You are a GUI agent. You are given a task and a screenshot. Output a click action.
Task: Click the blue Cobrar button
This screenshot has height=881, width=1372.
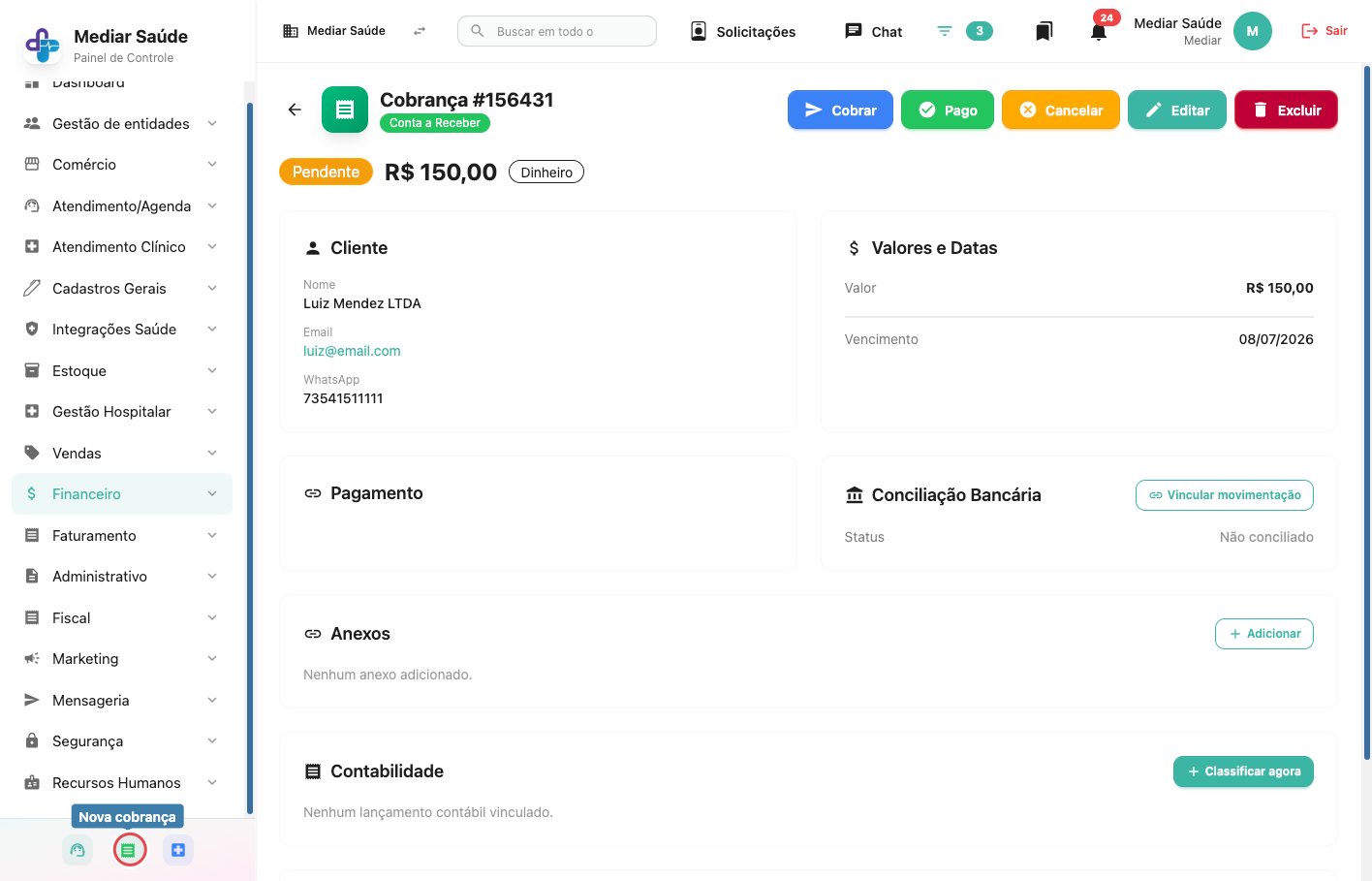pos(840,110)
